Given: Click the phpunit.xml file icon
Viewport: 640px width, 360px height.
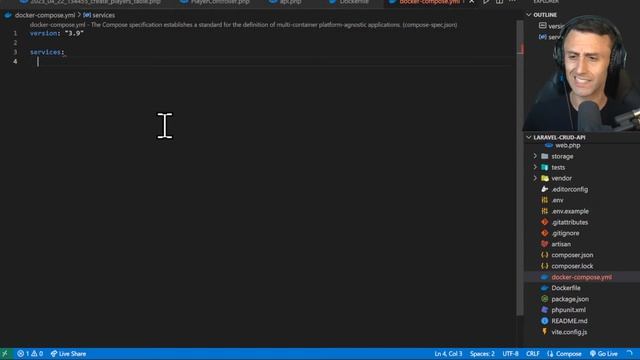Looking at the screenshot, I should [544, 310].
